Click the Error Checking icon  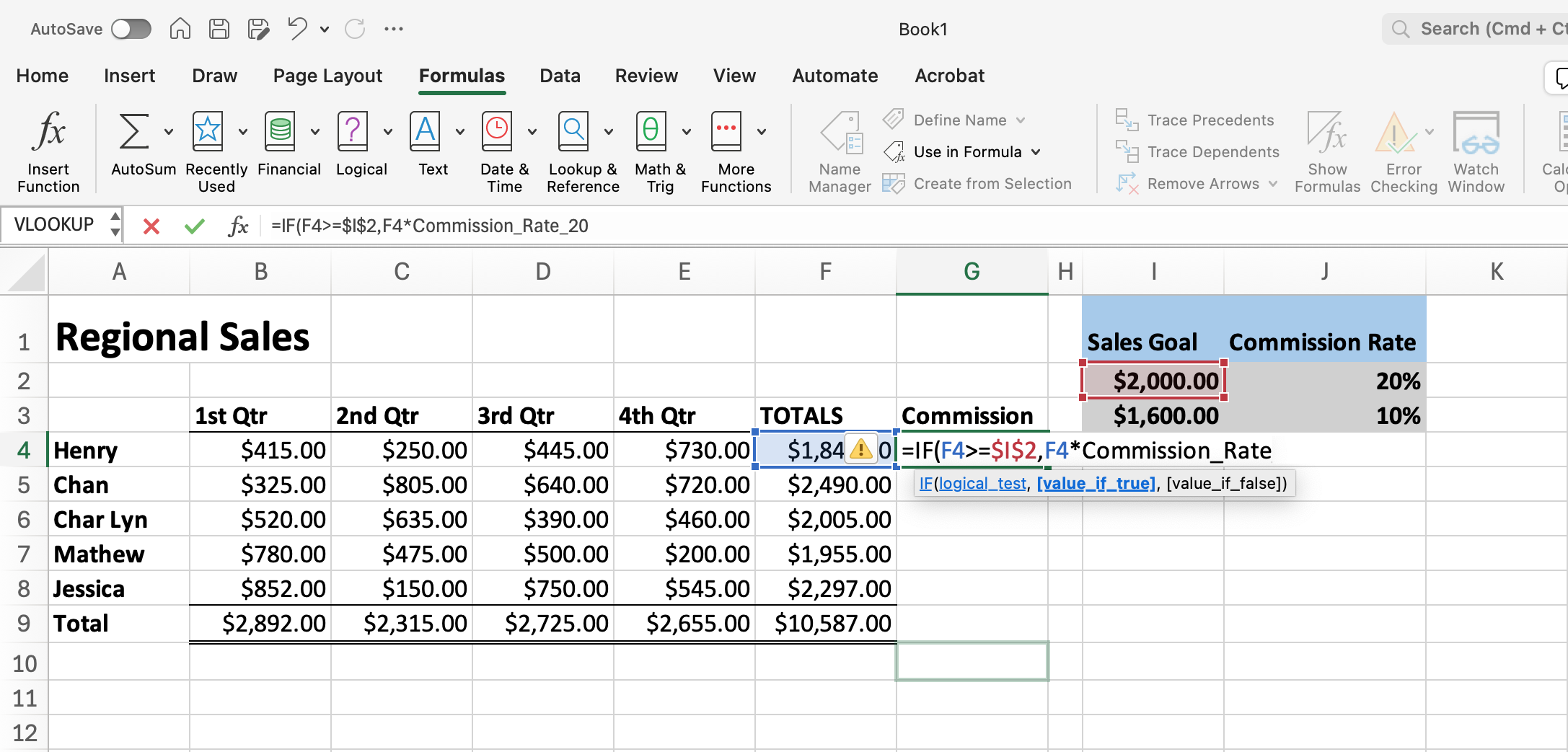coord(1395,132)
